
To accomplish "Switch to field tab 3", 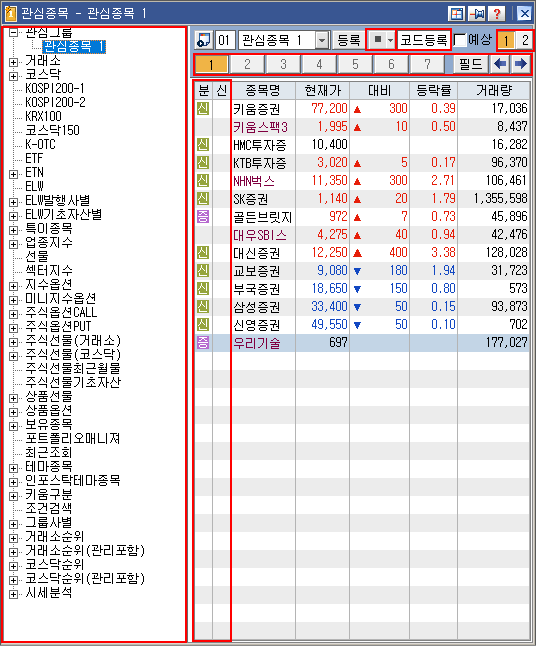I will click(283, 64).
